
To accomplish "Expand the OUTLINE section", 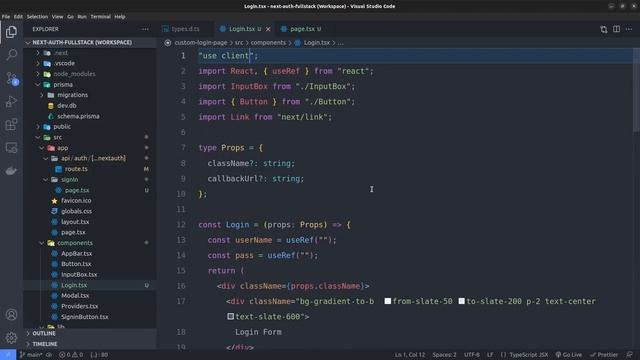I will point(44,333).
